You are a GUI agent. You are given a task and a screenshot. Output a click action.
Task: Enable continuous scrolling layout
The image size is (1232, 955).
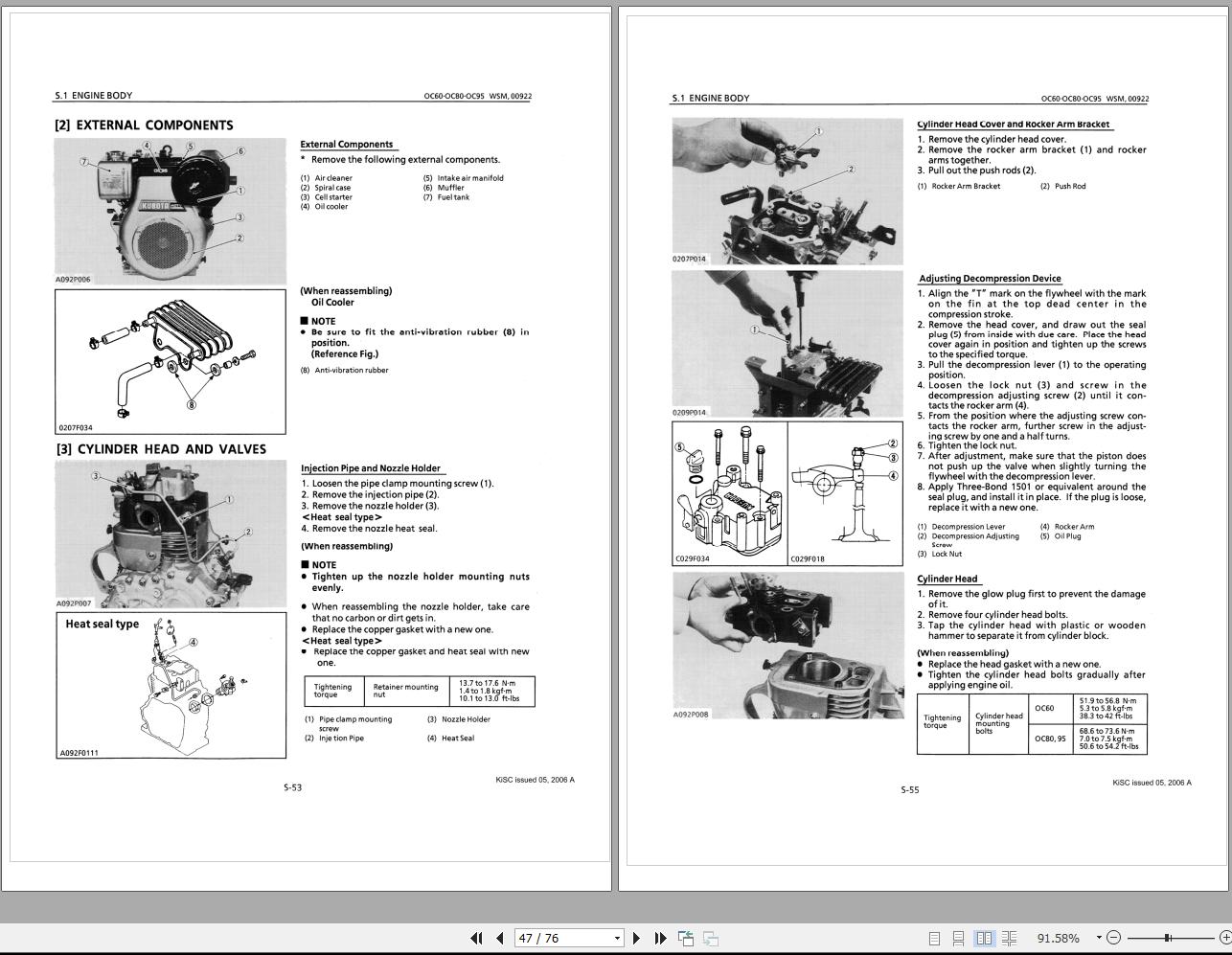(x=959, y=938)
